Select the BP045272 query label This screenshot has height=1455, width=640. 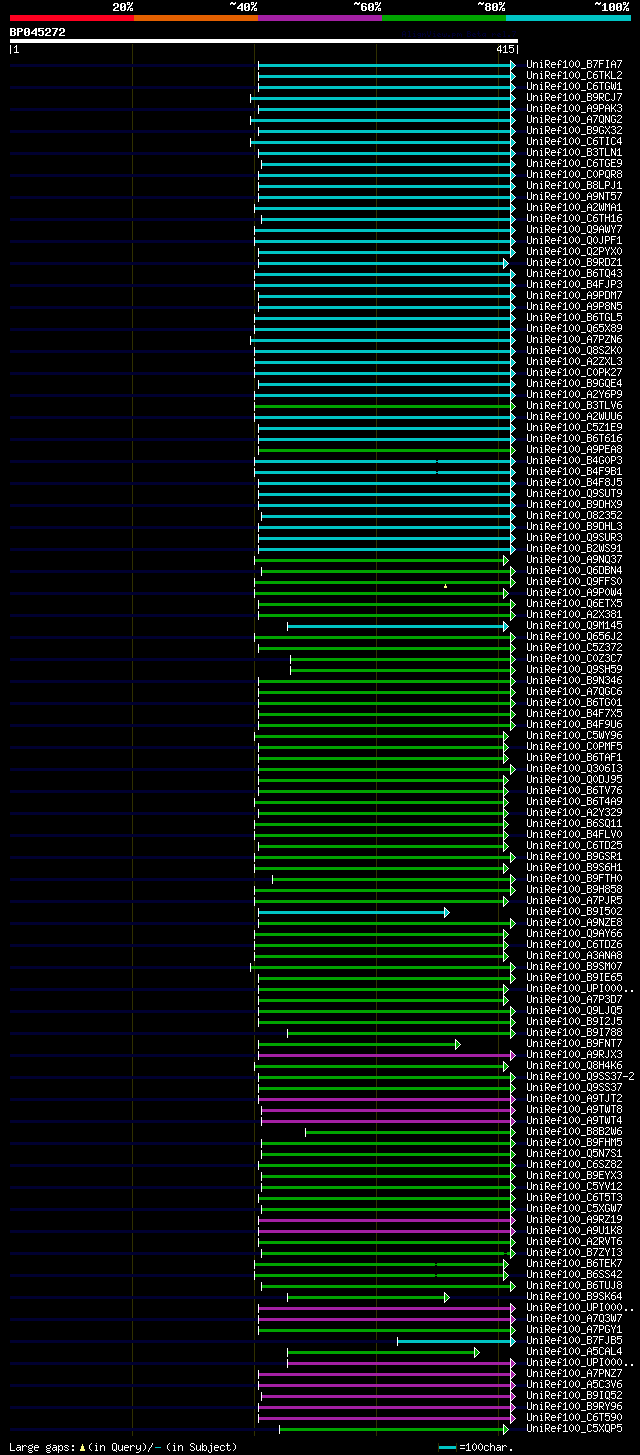(x=38, y=32)
